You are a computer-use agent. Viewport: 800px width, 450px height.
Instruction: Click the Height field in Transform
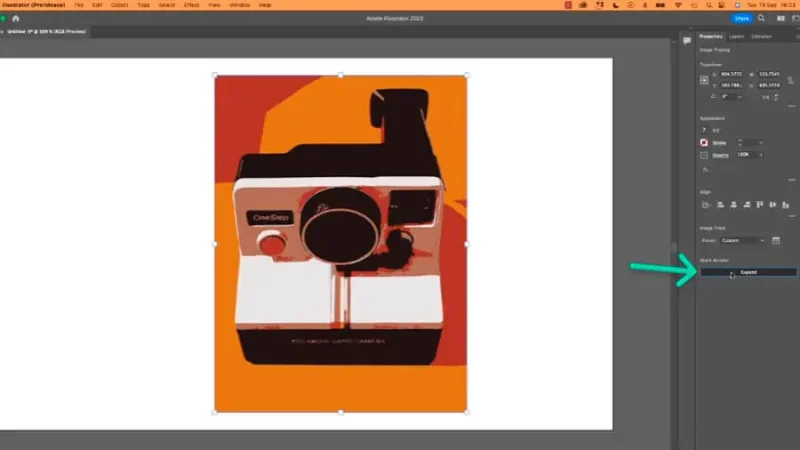769,85
